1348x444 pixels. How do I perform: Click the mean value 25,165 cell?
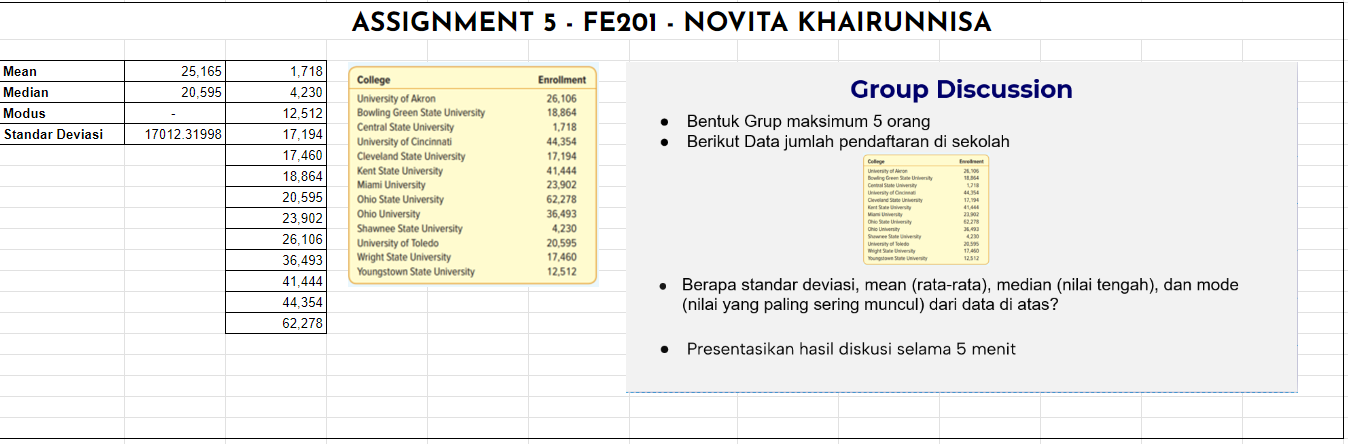175,71
